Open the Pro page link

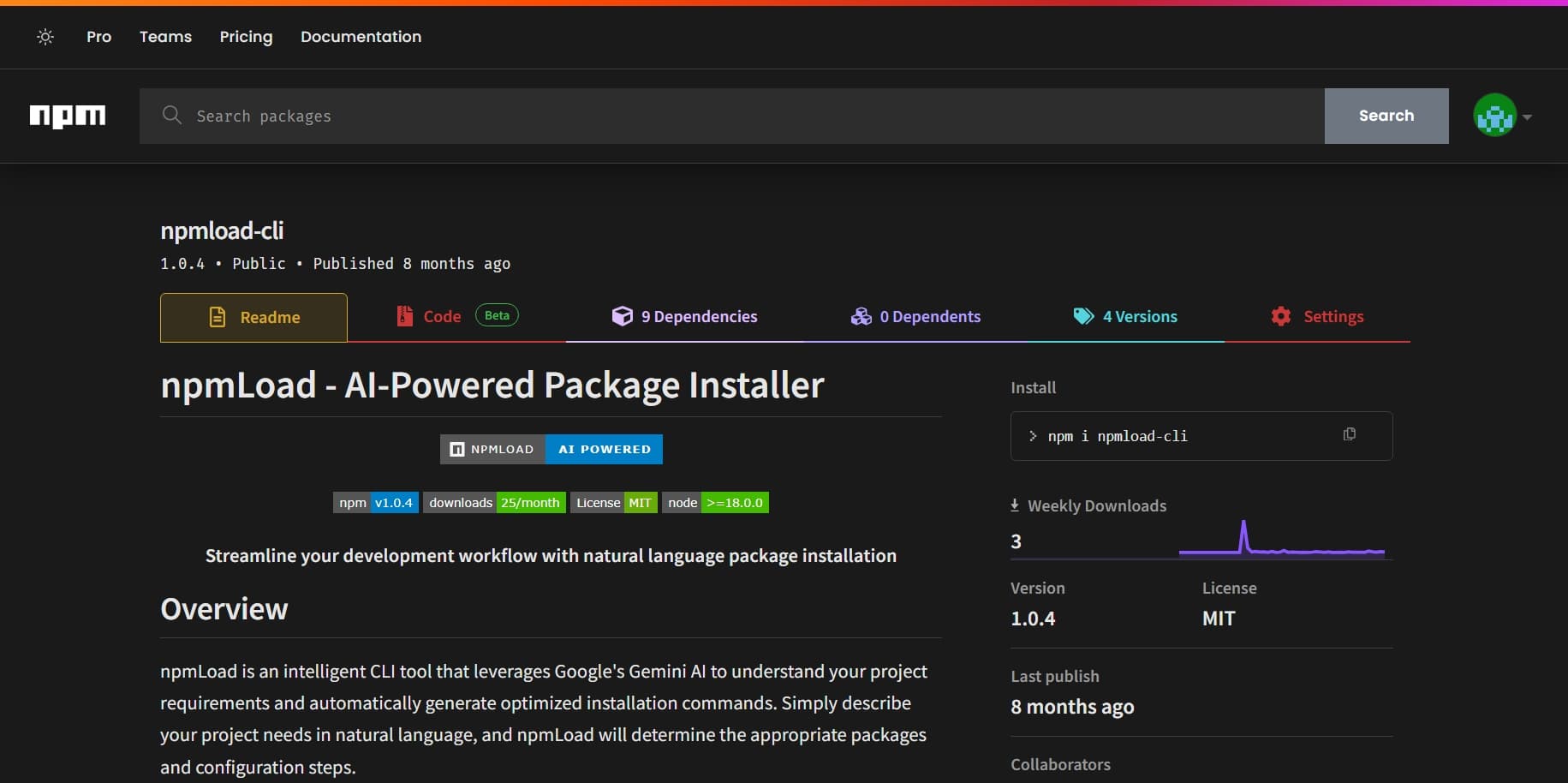coord(98,37)
